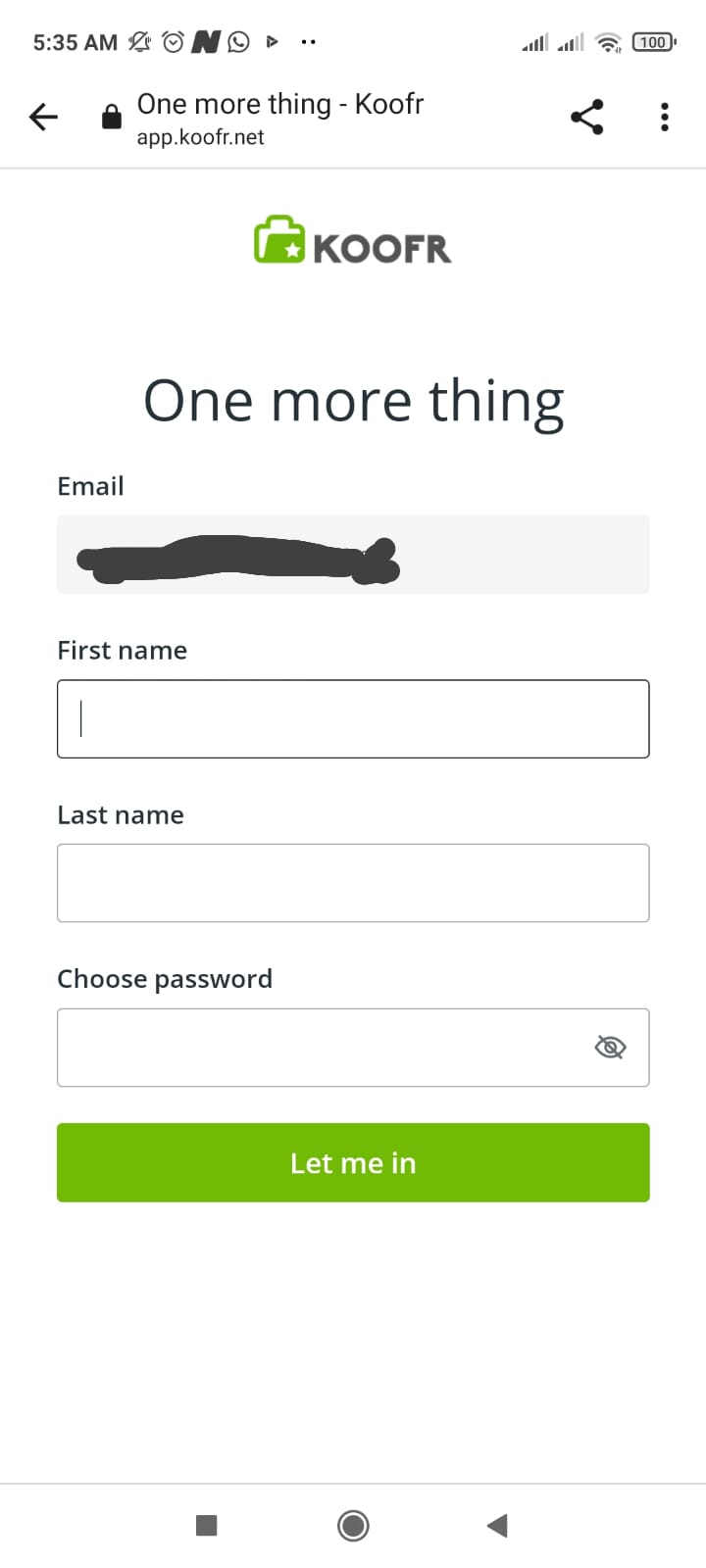
Task: Toggle password visibility eye icon
Action: [610, 1048]
